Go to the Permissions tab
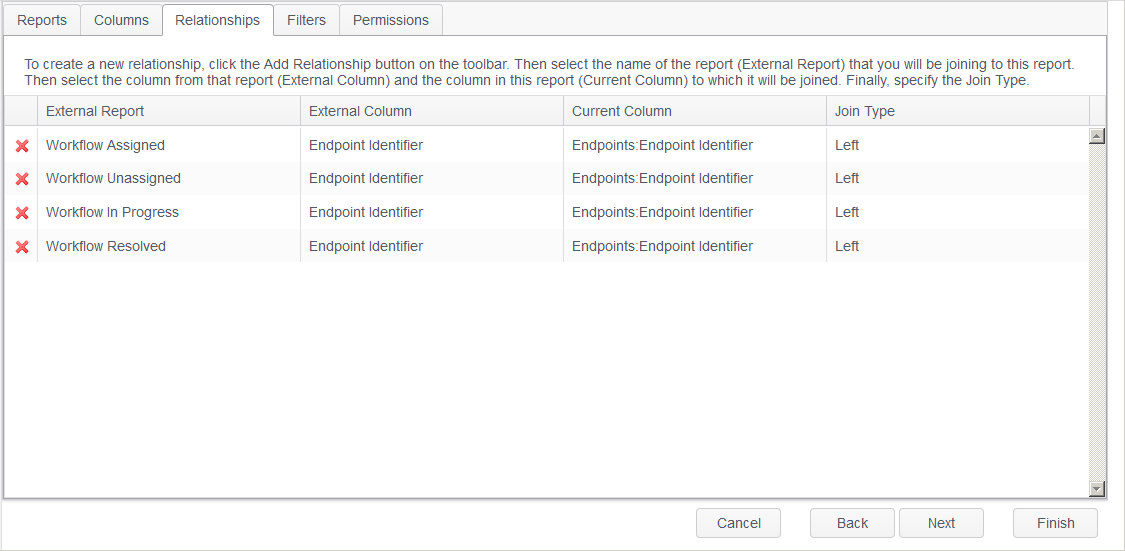This screenshot has height=551, width=1125. pyautogui.click(x=391, y=20)
